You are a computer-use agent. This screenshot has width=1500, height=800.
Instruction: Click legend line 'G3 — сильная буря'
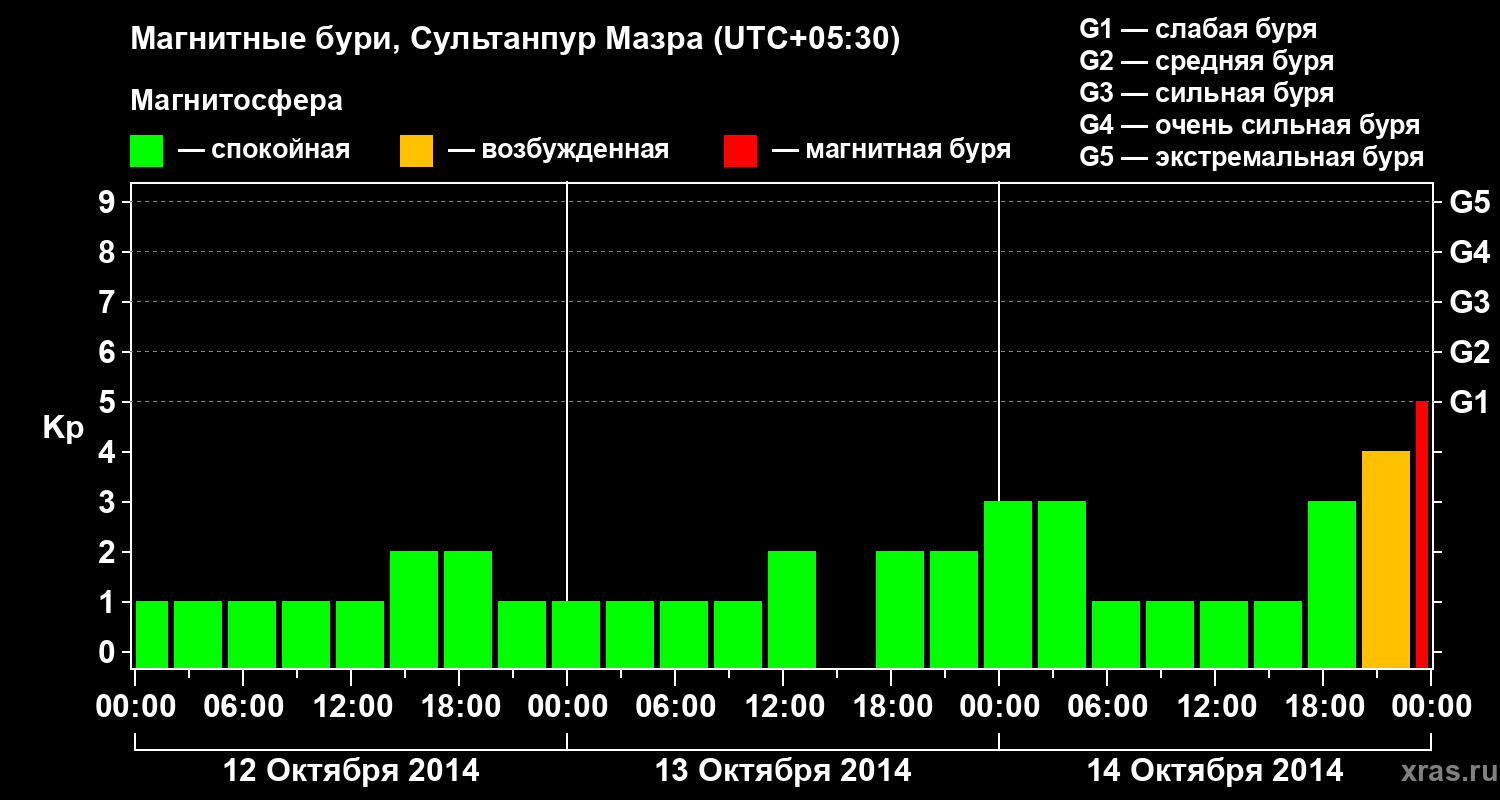(1207, 93)
